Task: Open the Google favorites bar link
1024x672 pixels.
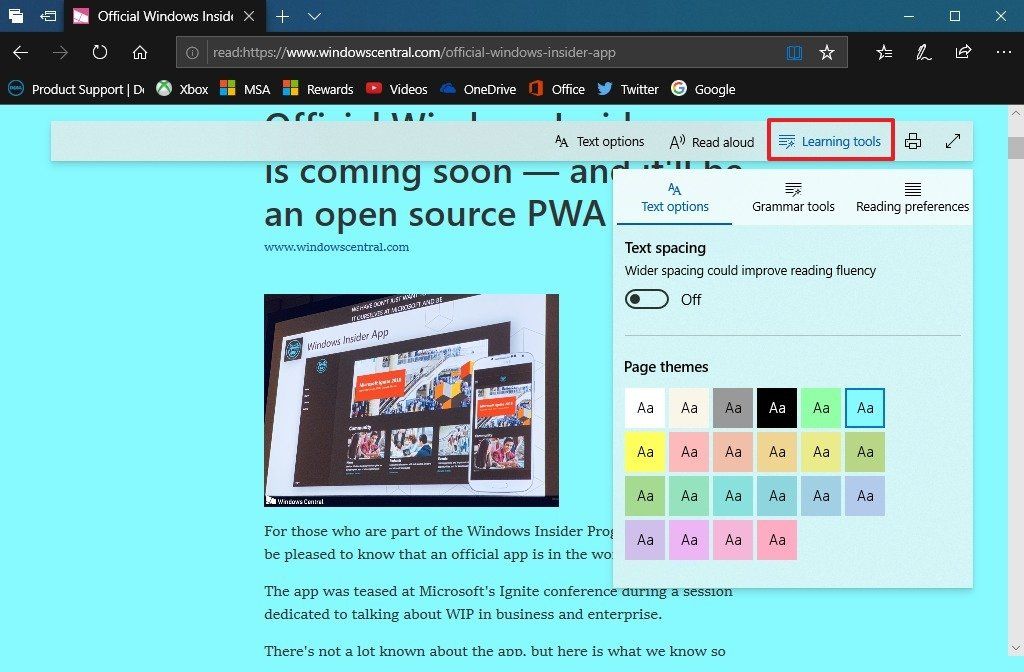Action: (x=703, y=89)
